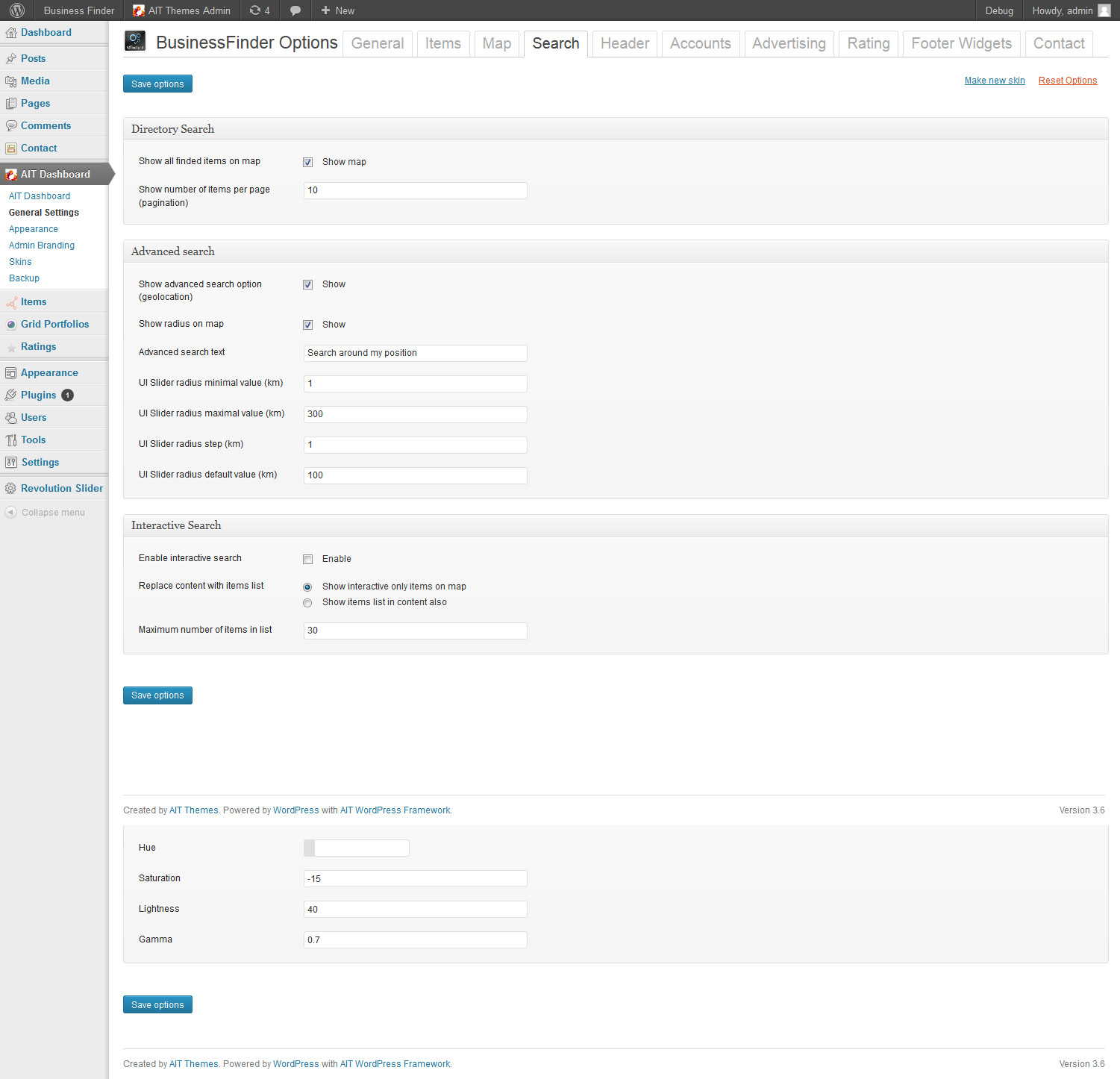Switch to the Footer Widgets tab
The width and height of the screenshot is (1120, 1079).
961,43
